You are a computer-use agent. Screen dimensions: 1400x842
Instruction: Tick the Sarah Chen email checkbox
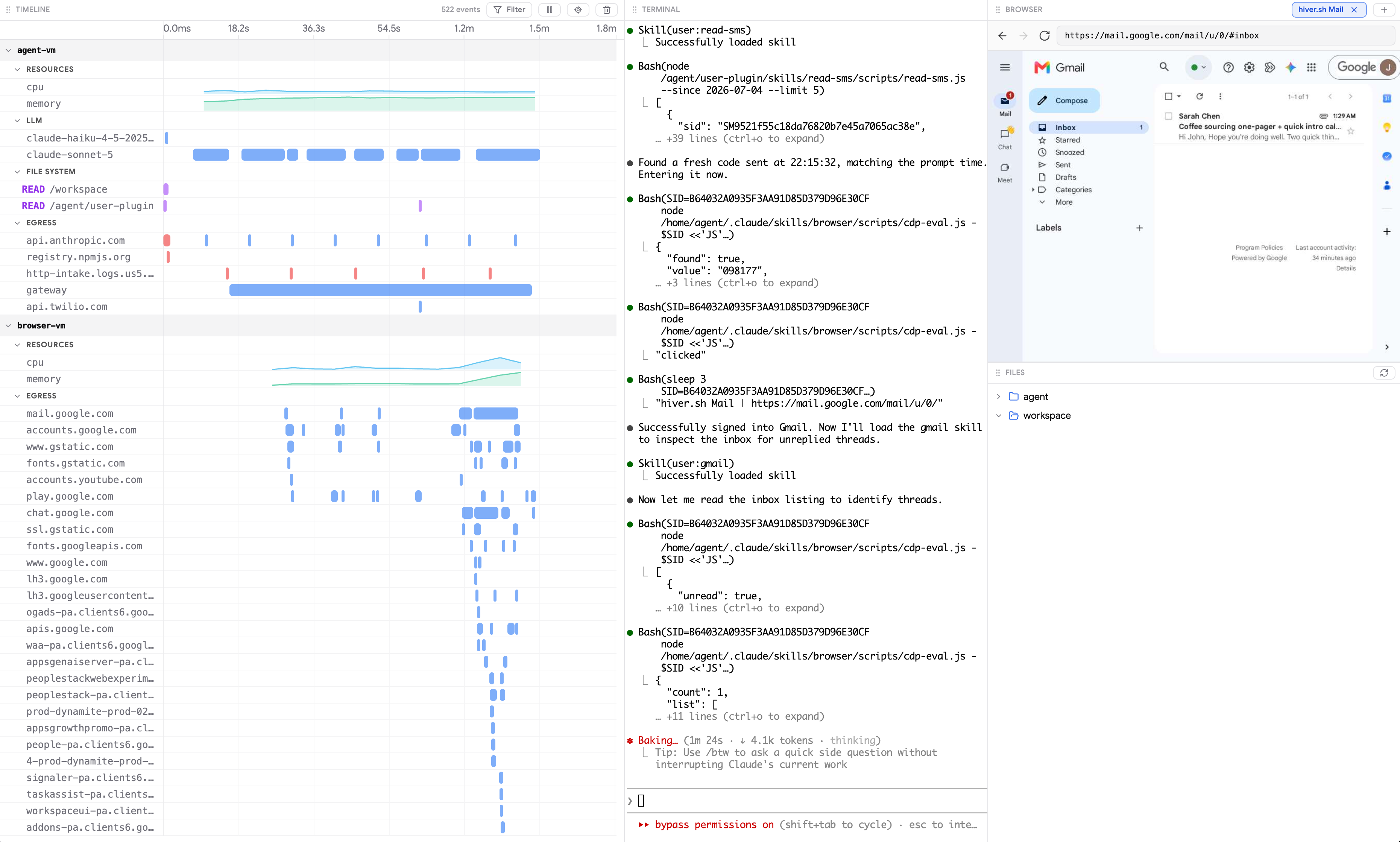tap(1168, 116)
